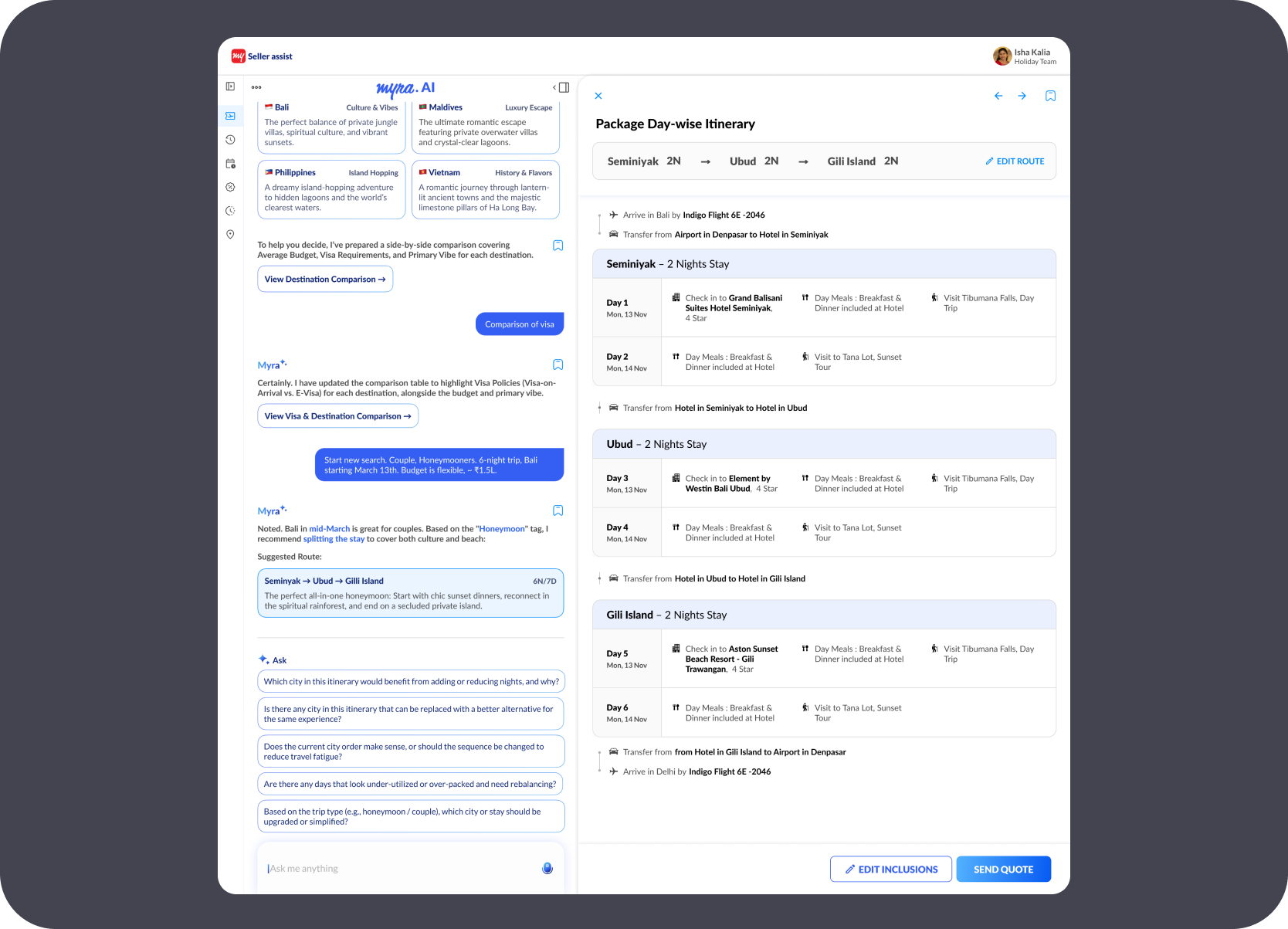
Task: Click the splitting the stay link
Action: (x=334, y=539)
